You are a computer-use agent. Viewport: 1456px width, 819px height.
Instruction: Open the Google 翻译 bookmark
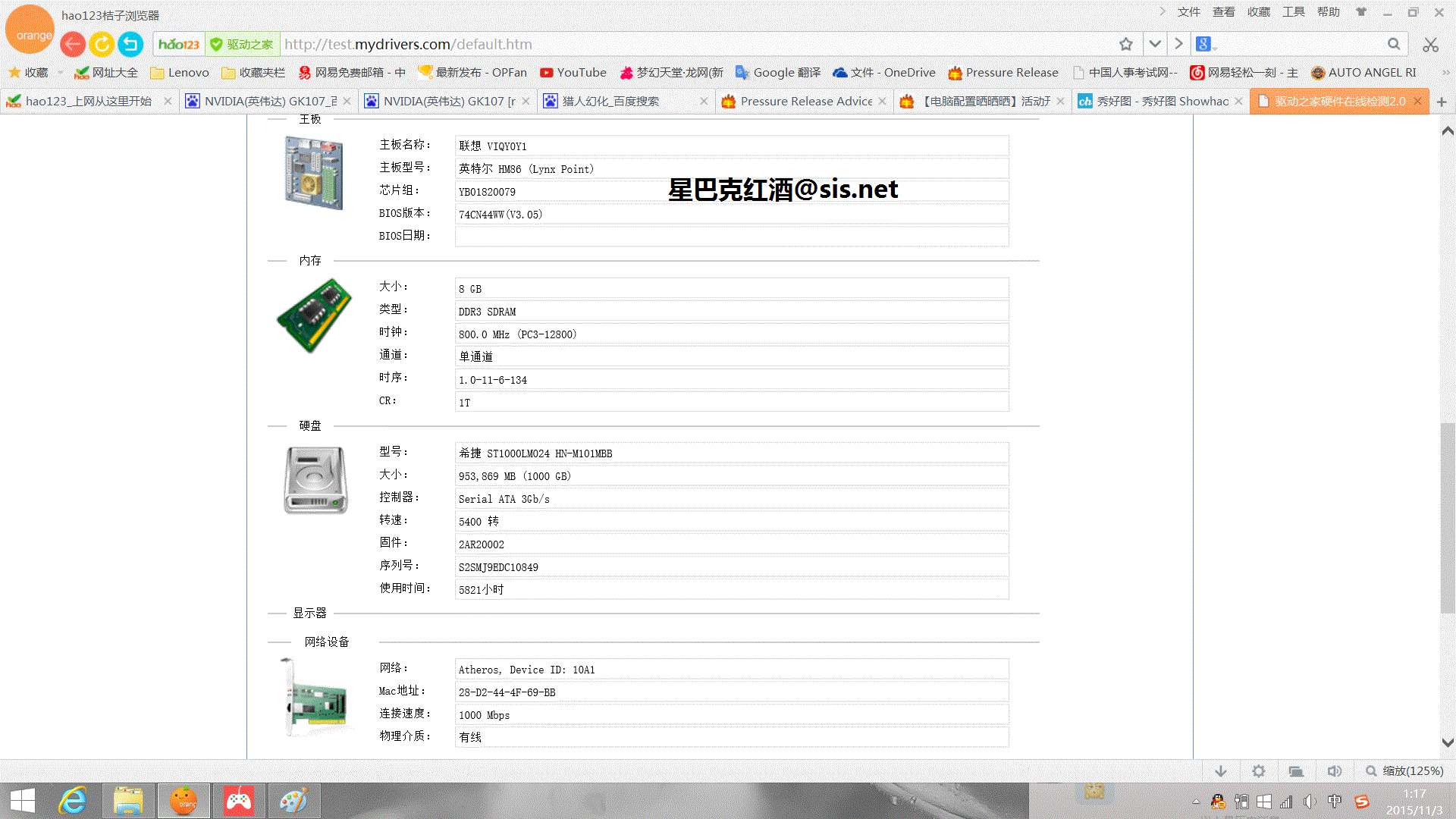(x=778, y=73)
